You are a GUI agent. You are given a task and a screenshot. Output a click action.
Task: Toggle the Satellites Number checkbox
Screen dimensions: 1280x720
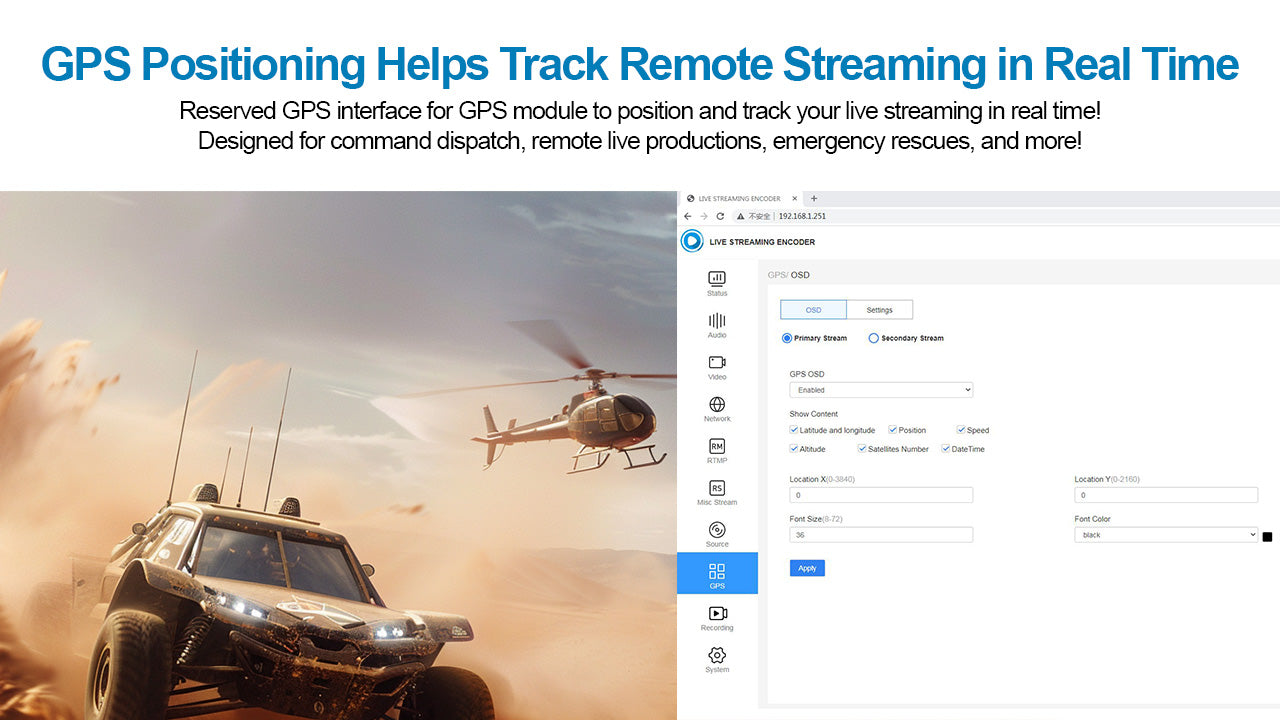[862, 449]
